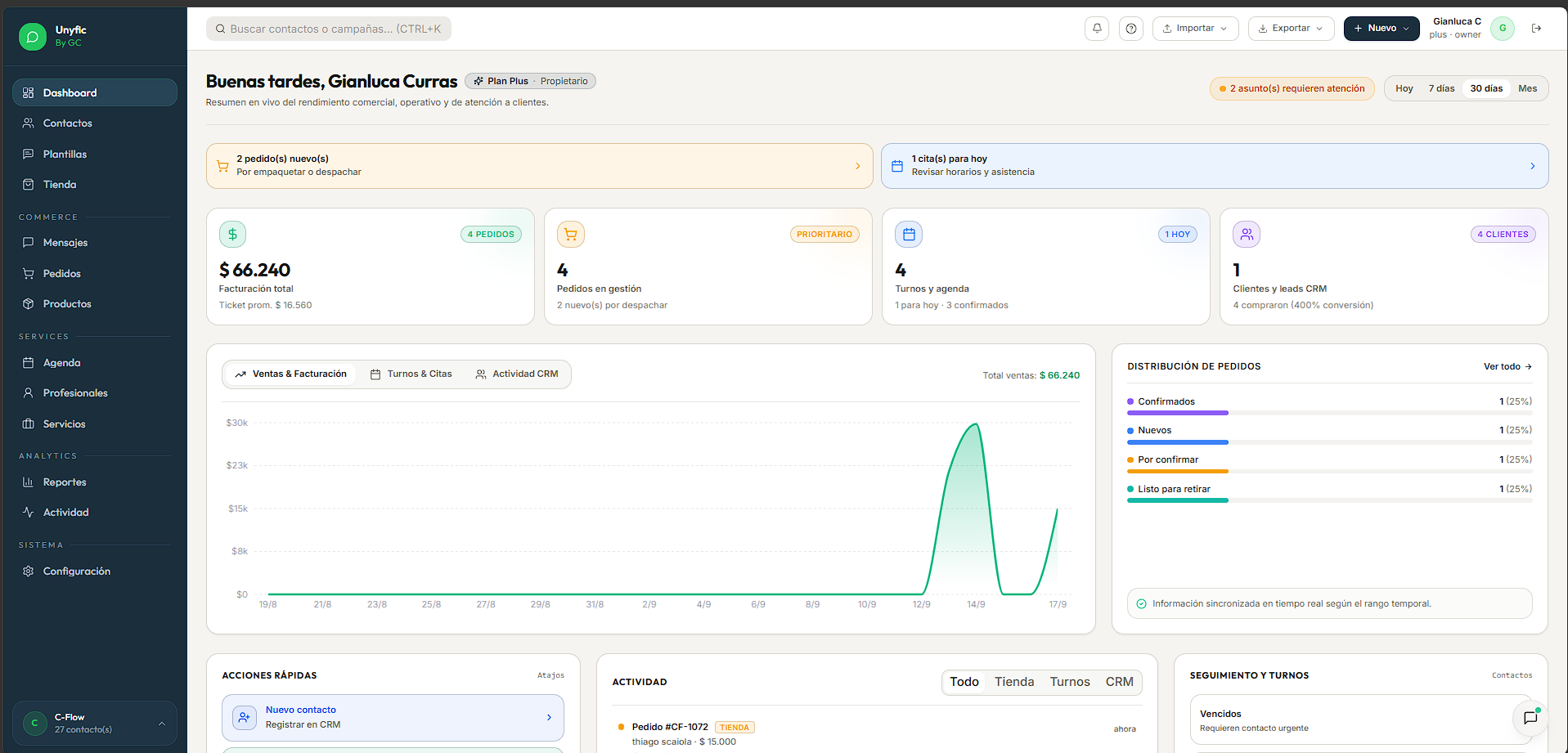
Task: Focus the Buscar contactos o campañas search field
Action: coord(329,29)
